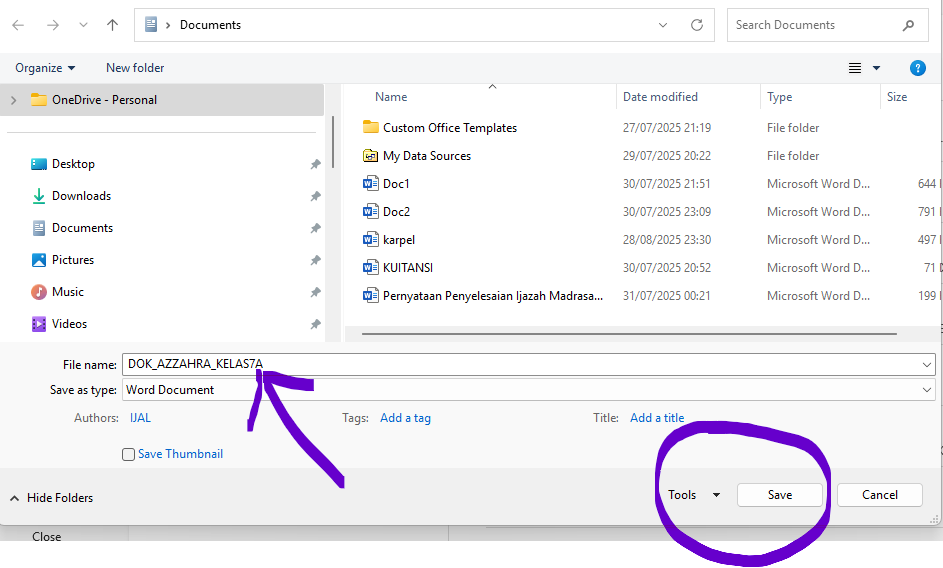The width and height of the screenshot is (943, 568).
Task: Click the Up one level arrow icon
Action: (112, 25)
